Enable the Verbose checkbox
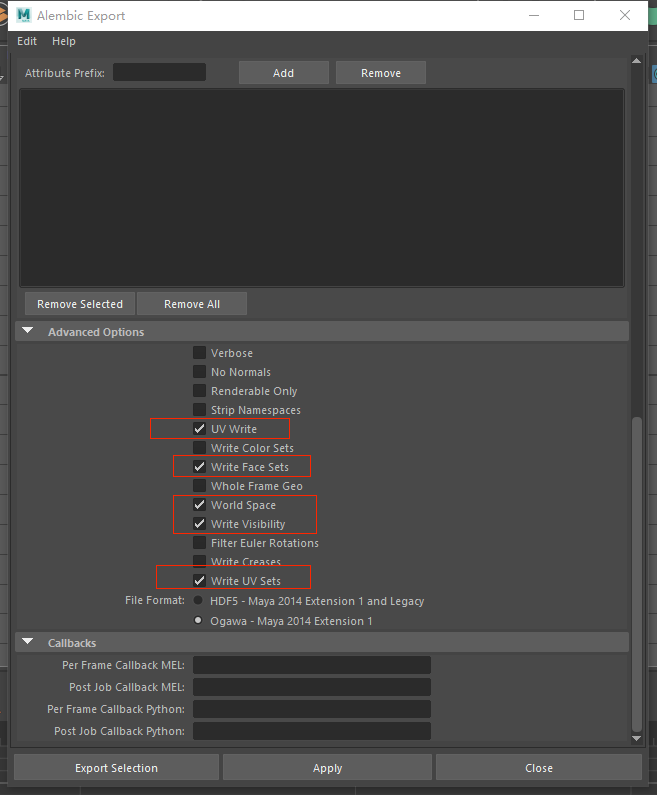This screenshot has height=795, width=657. point(199,352)
